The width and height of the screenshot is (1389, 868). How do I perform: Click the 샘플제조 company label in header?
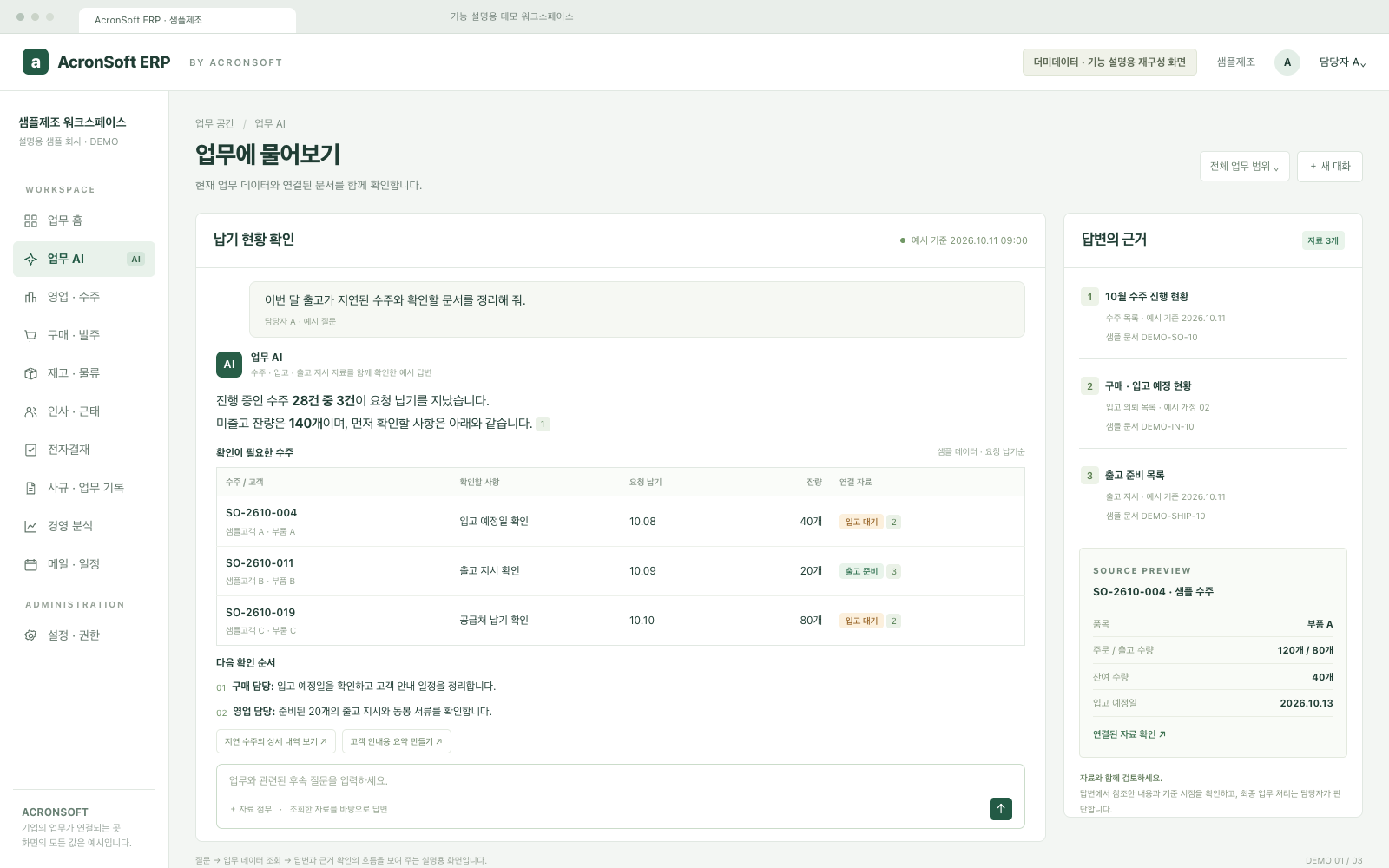pyautogui.click(x=1235, y=62)
